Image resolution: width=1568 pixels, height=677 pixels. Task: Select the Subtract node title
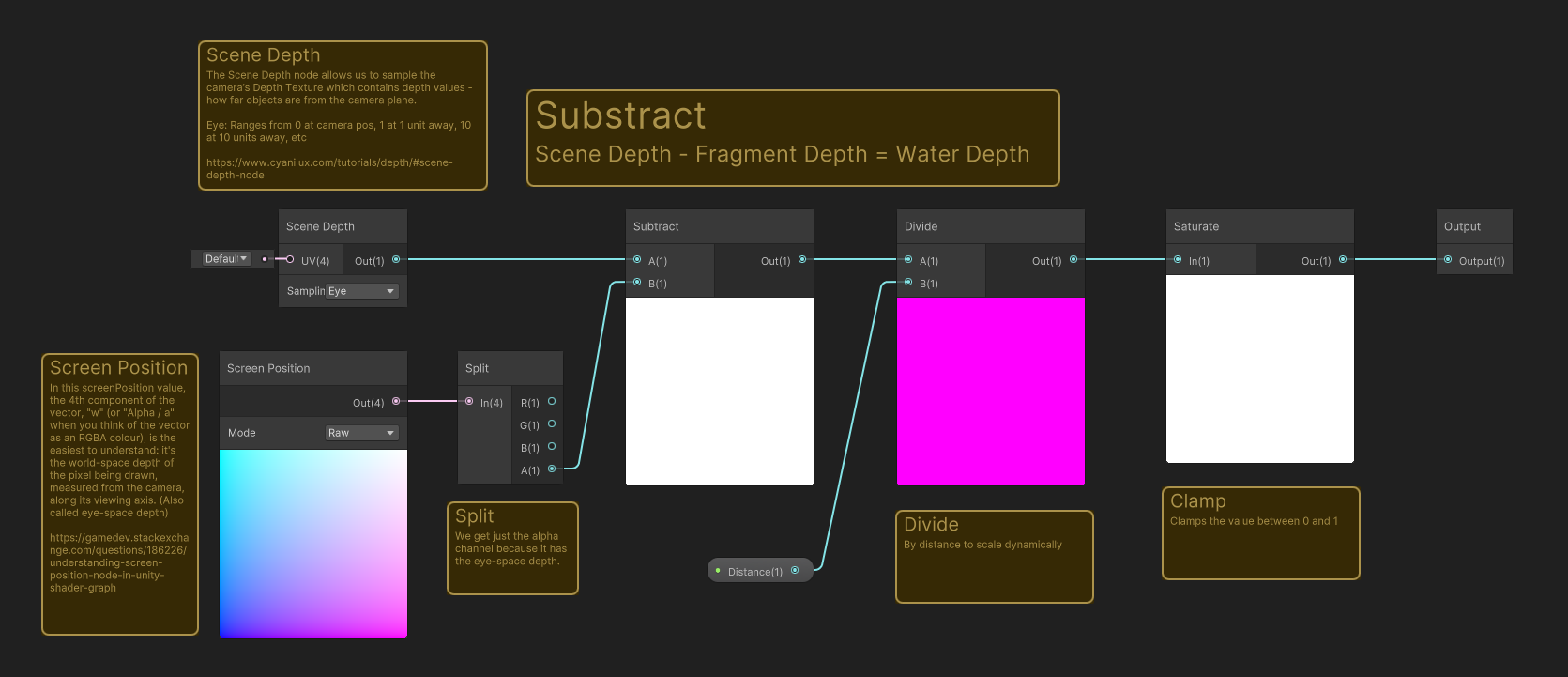click(656, 226)
